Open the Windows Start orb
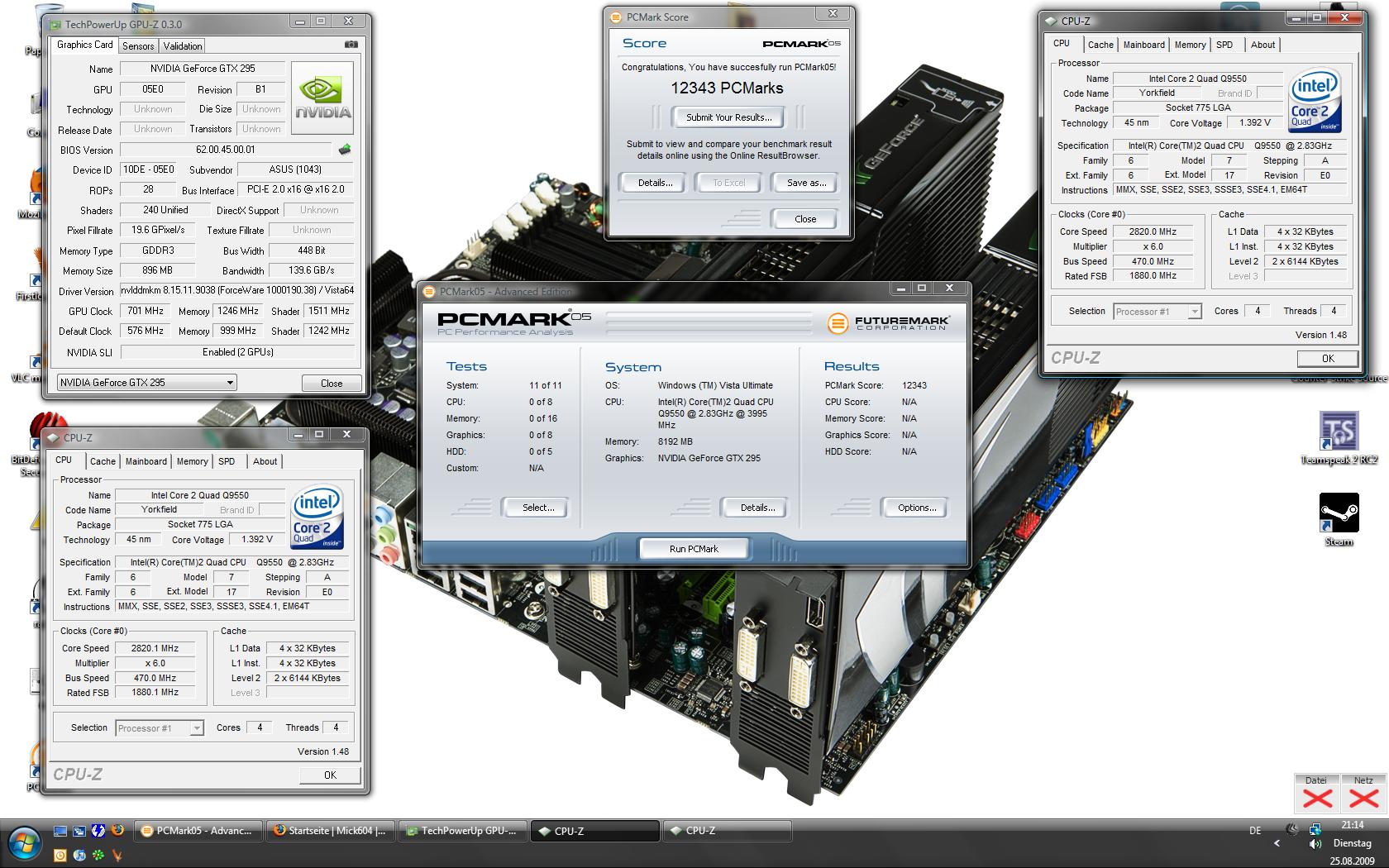Viewport: 1389px width, 868px height. pyautogui.click(x=24, y=843)
